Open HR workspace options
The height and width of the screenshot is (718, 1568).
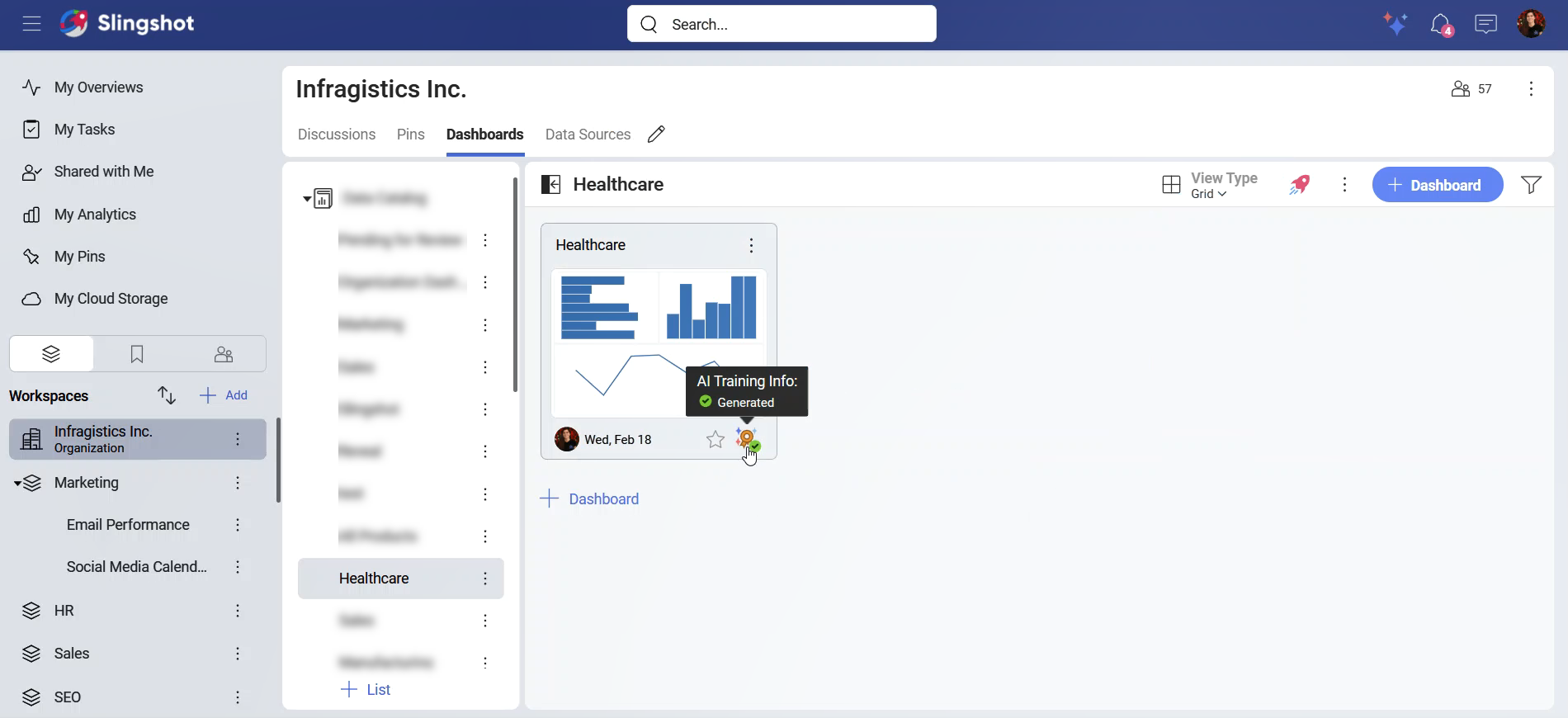[238, 611]
